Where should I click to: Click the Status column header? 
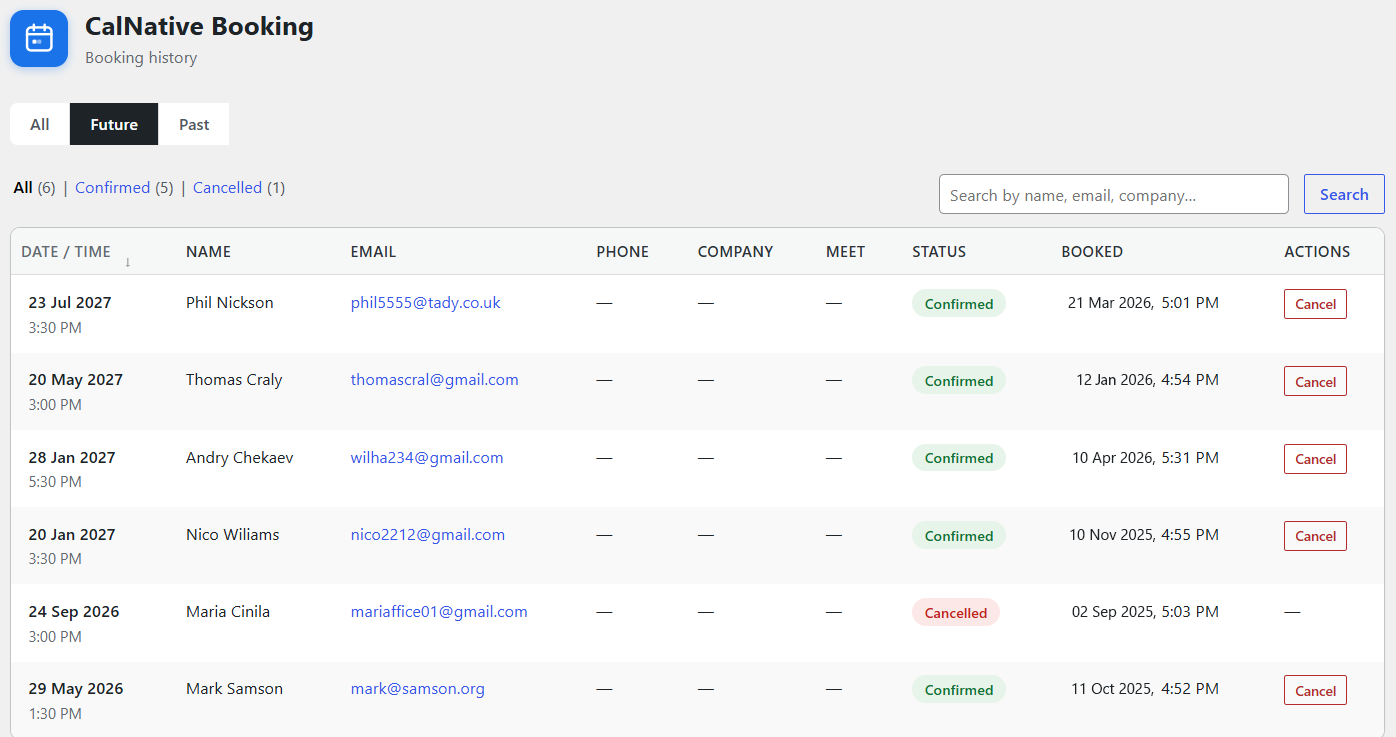(x=939, y=252)
